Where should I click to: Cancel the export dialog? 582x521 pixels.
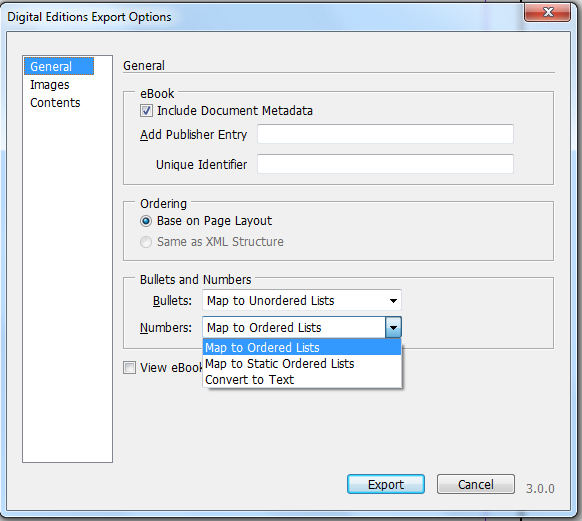[x=475, y=484]
